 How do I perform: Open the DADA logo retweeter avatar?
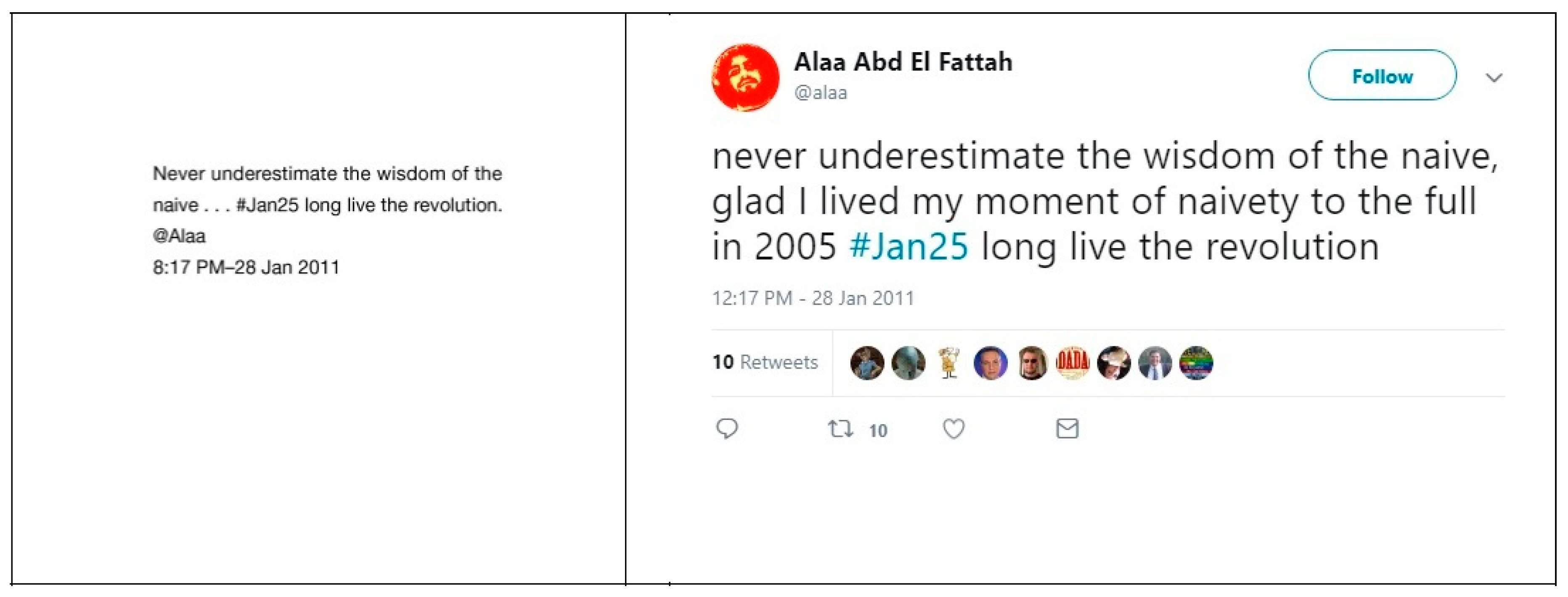tap(1073, 363)
